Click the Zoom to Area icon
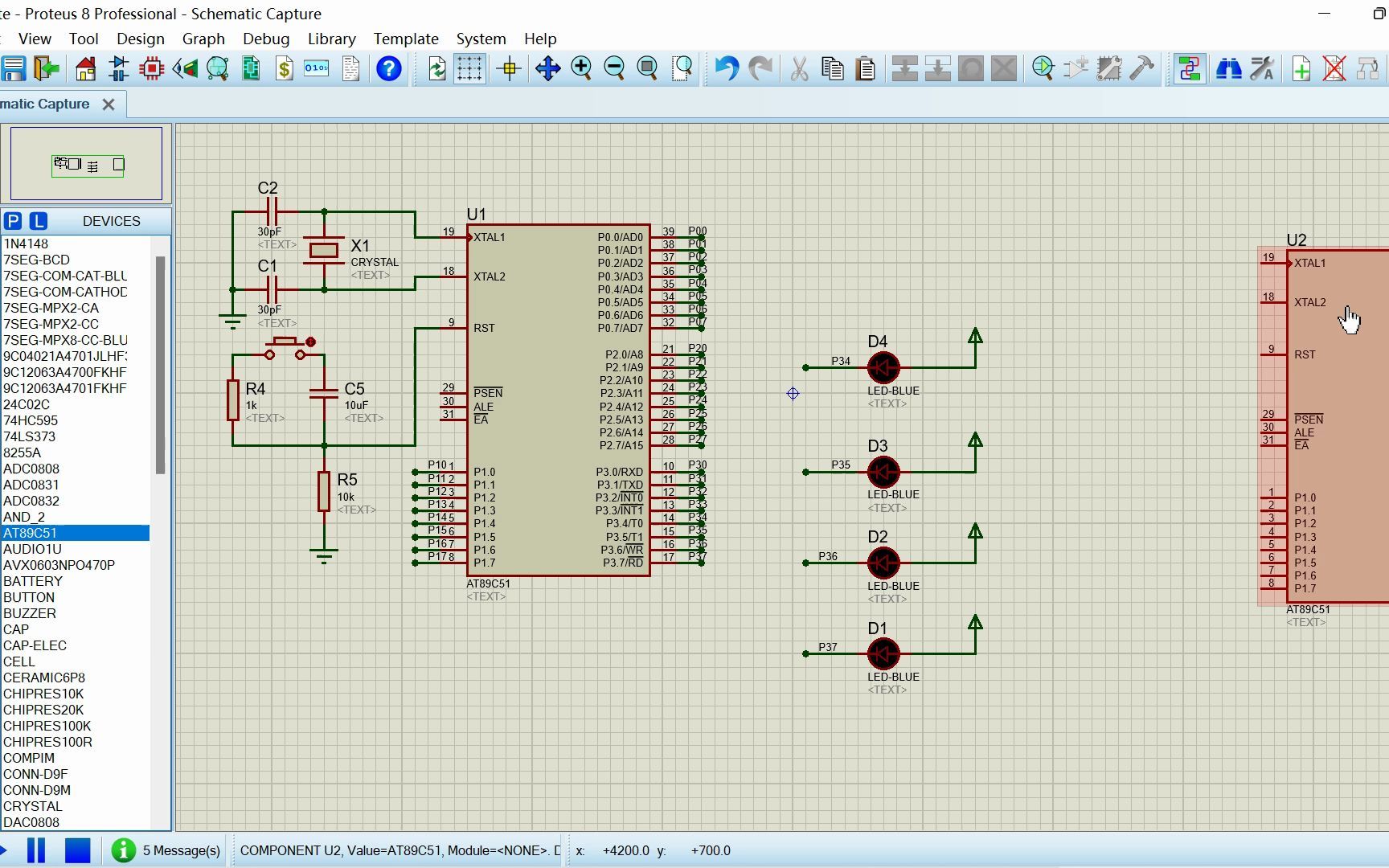Screen dimensions: 1389x868 682,68
